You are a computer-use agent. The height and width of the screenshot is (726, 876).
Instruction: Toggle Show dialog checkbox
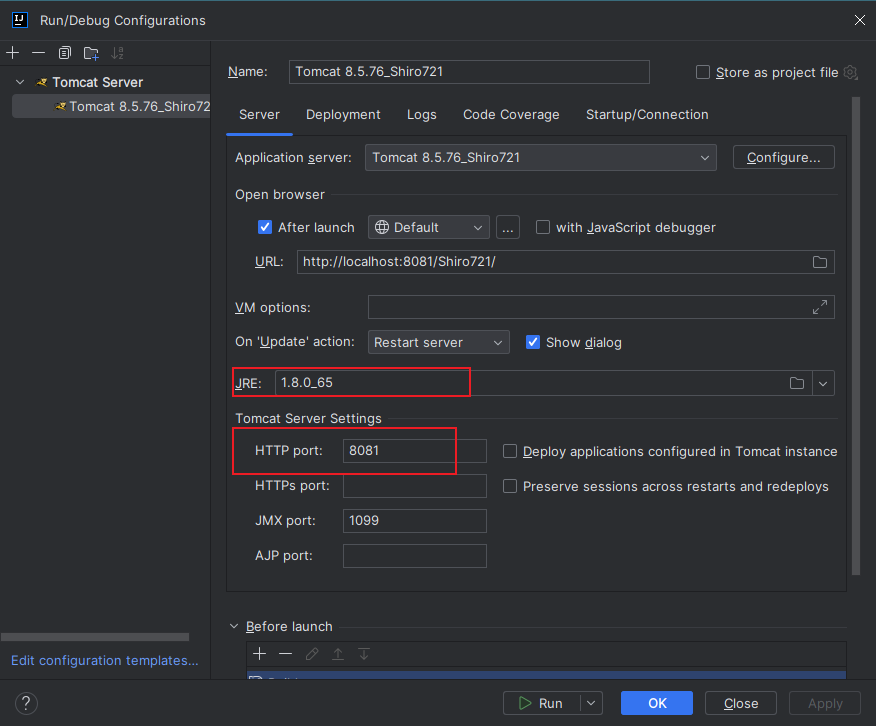pos(533,342)
